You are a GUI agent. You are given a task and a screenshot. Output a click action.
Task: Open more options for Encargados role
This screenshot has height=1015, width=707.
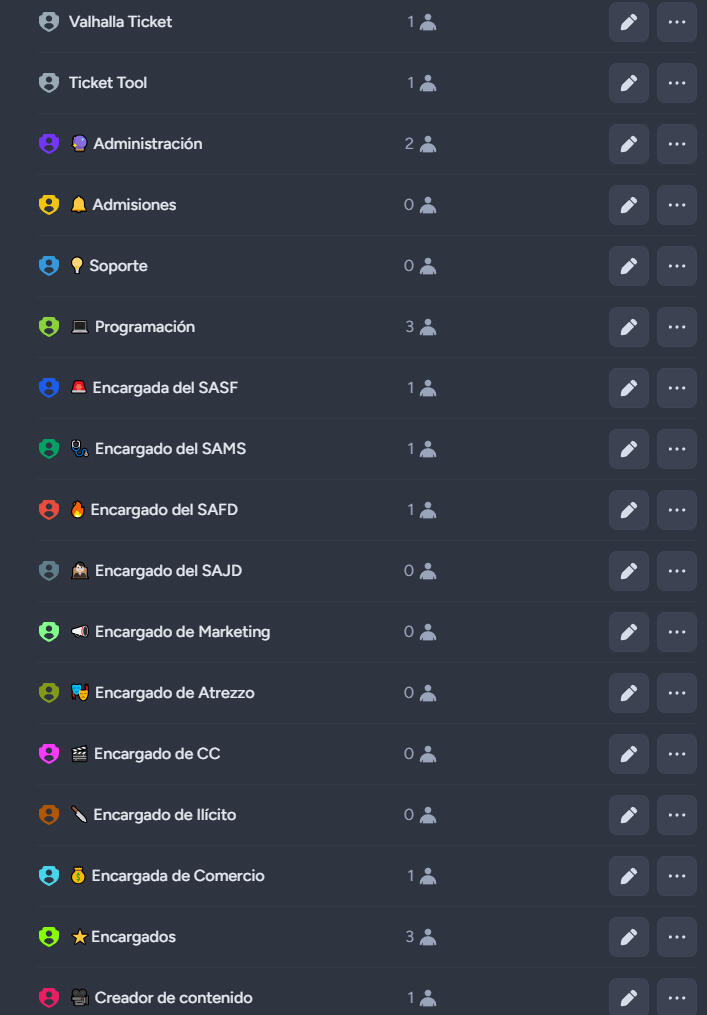point(677,937)
